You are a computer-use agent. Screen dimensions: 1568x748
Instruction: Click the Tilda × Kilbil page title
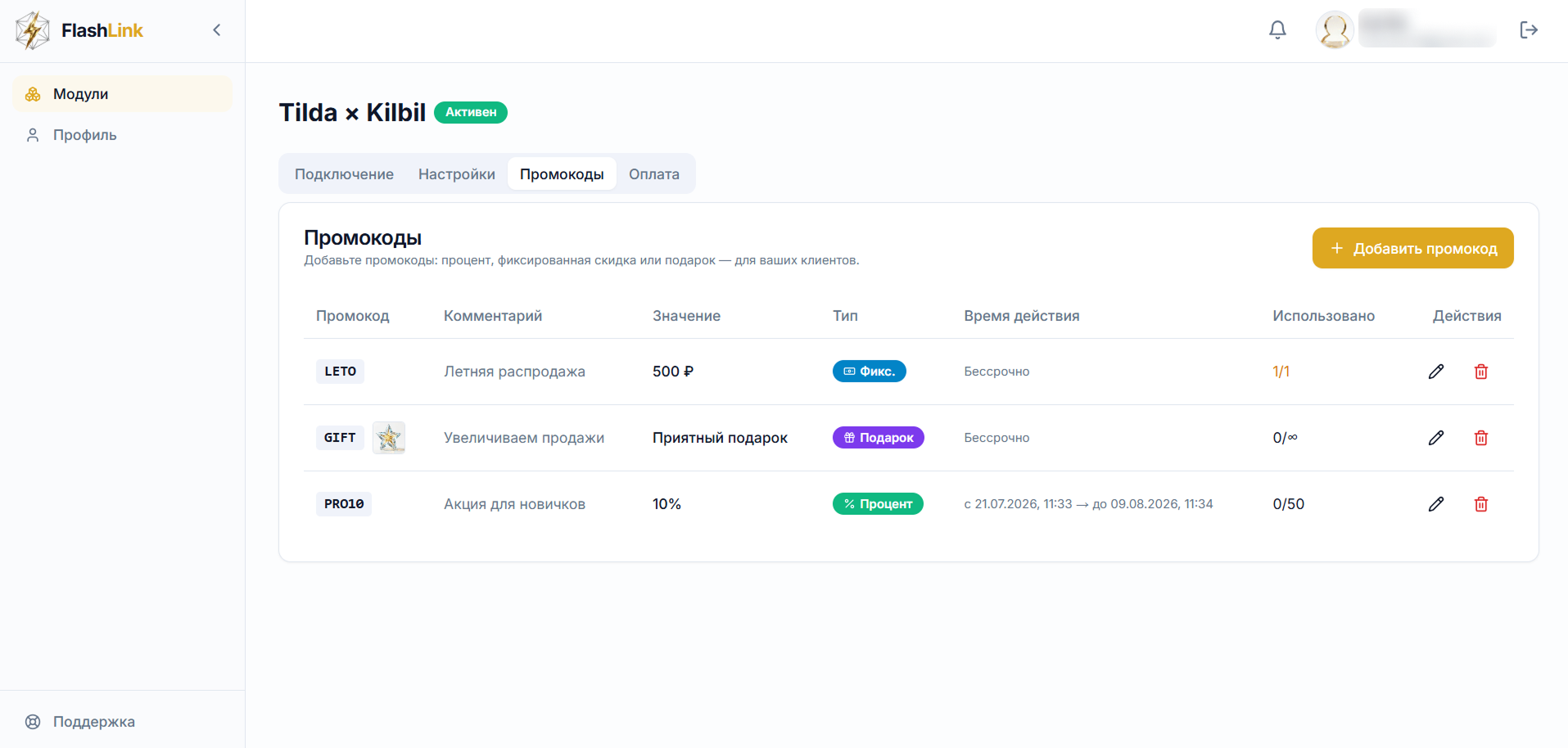coord(352,112)
